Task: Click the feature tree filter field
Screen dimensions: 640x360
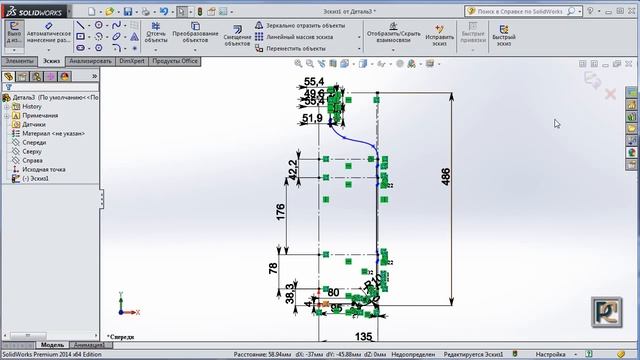Action: 50,87
